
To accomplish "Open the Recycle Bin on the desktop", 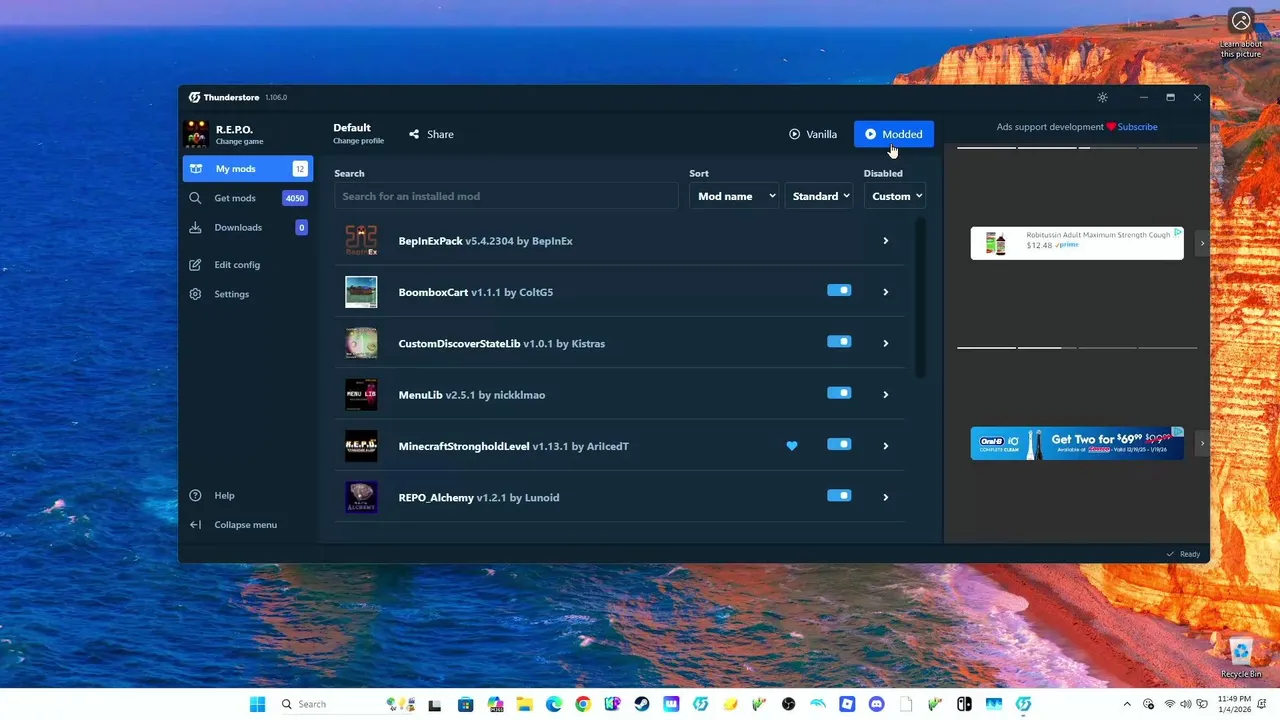I will coord(1241,657).
